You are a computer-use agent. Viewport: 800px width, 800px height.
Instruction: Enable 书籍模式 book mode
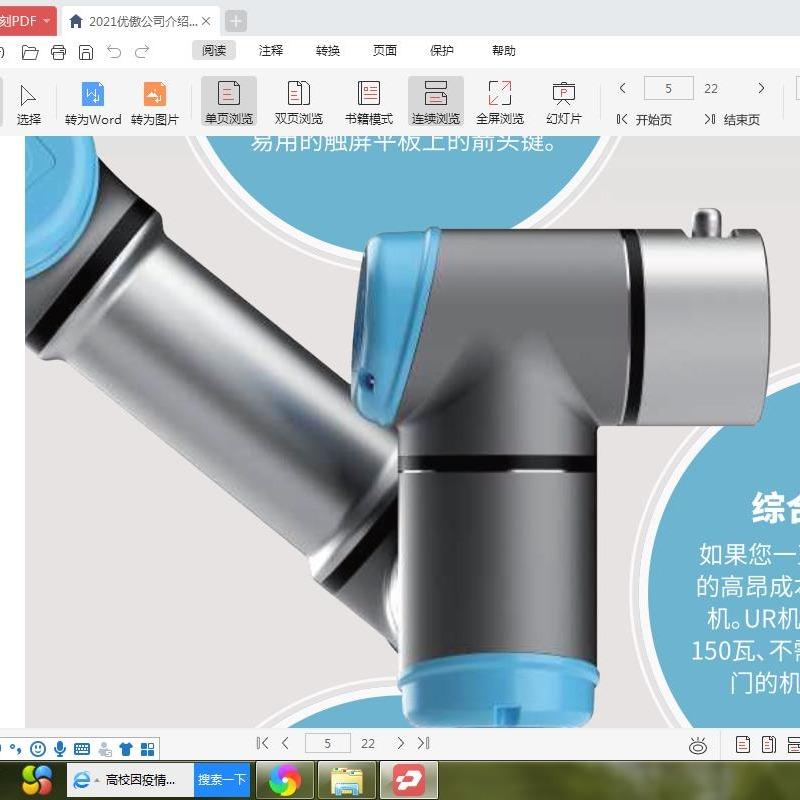tap(369, 103)
